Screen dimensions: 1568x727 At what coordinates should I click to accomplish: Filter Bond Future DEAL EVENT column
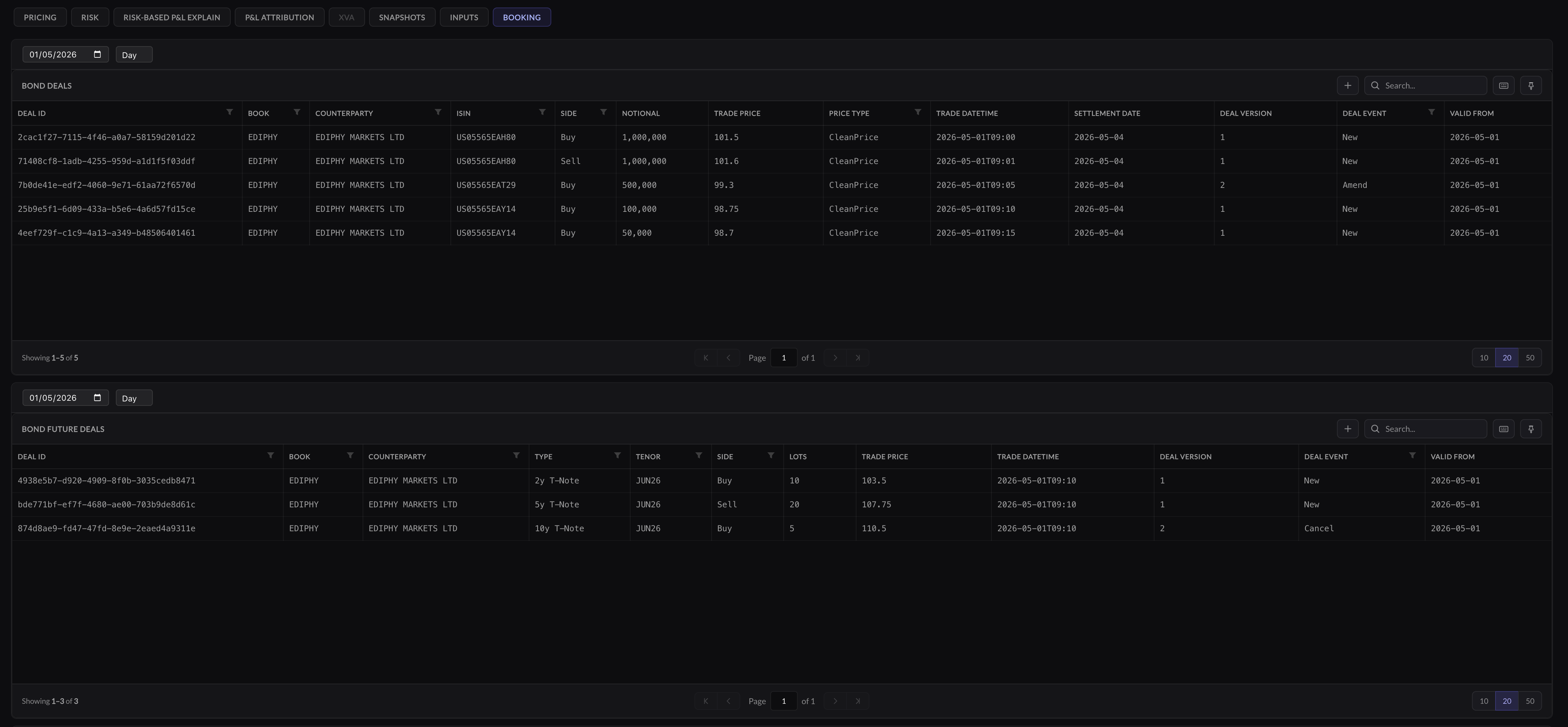click(x=1413, y=456)
